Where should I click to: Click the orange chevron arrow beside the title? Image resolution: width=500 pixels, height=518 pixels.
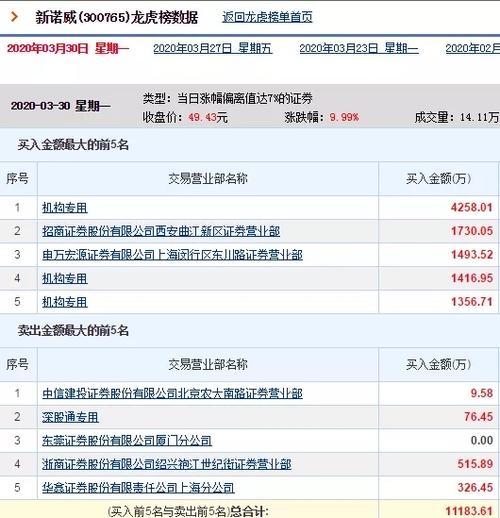[14, 16]
